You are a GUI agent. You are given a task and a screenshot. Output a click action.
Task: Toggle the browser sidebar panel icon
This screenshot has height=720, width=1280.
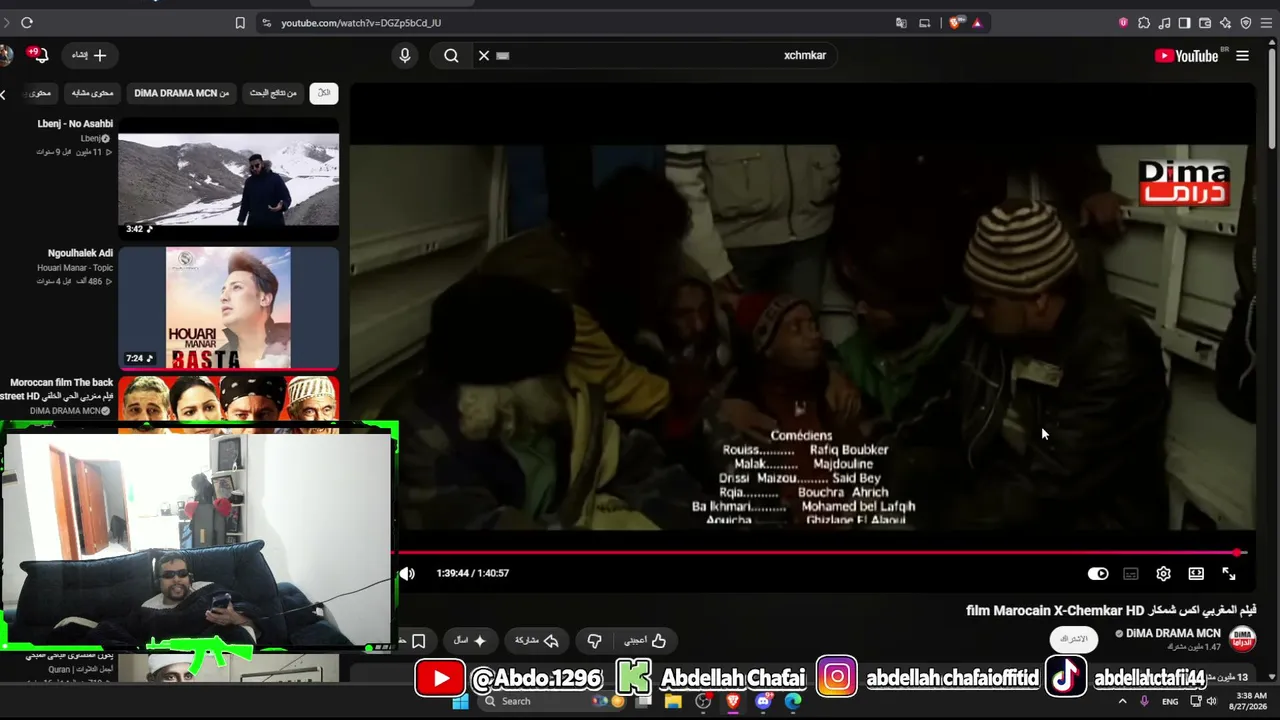(1185, 23)
